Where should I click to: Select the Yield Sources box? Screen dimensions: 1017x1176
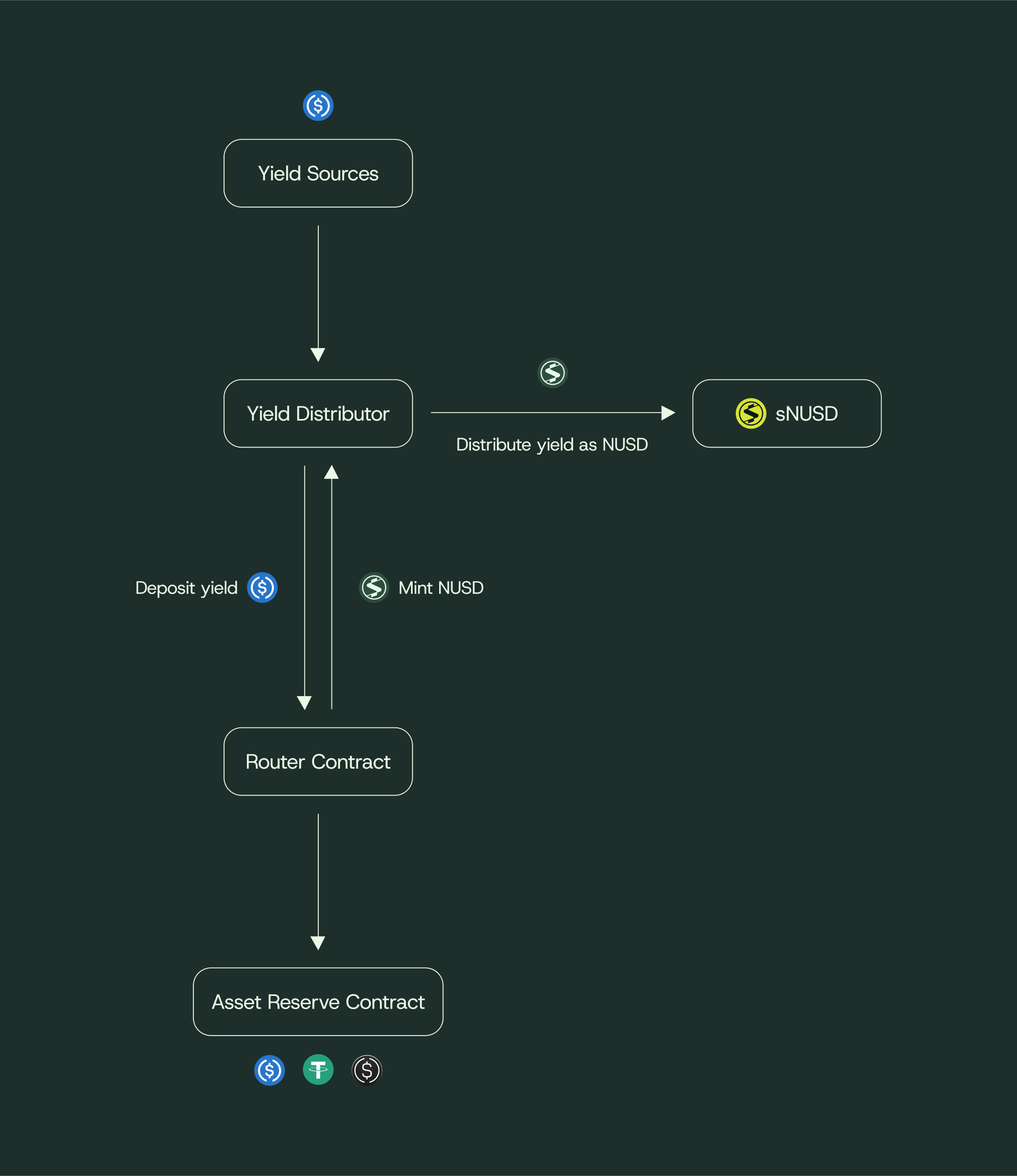click(x=318, y=173)
